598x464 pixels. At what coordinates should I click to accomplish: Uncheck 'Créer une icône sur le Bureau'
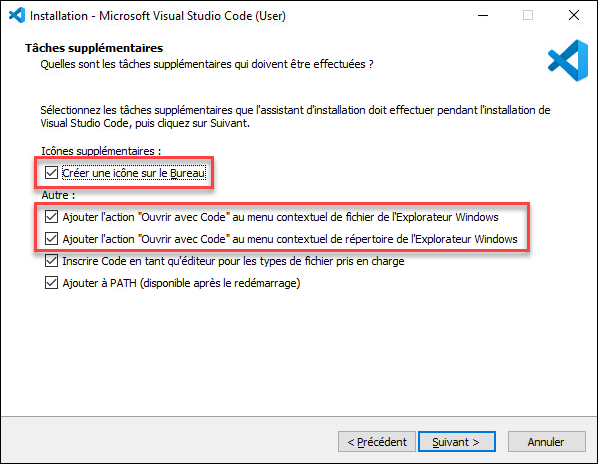point(51,173)
